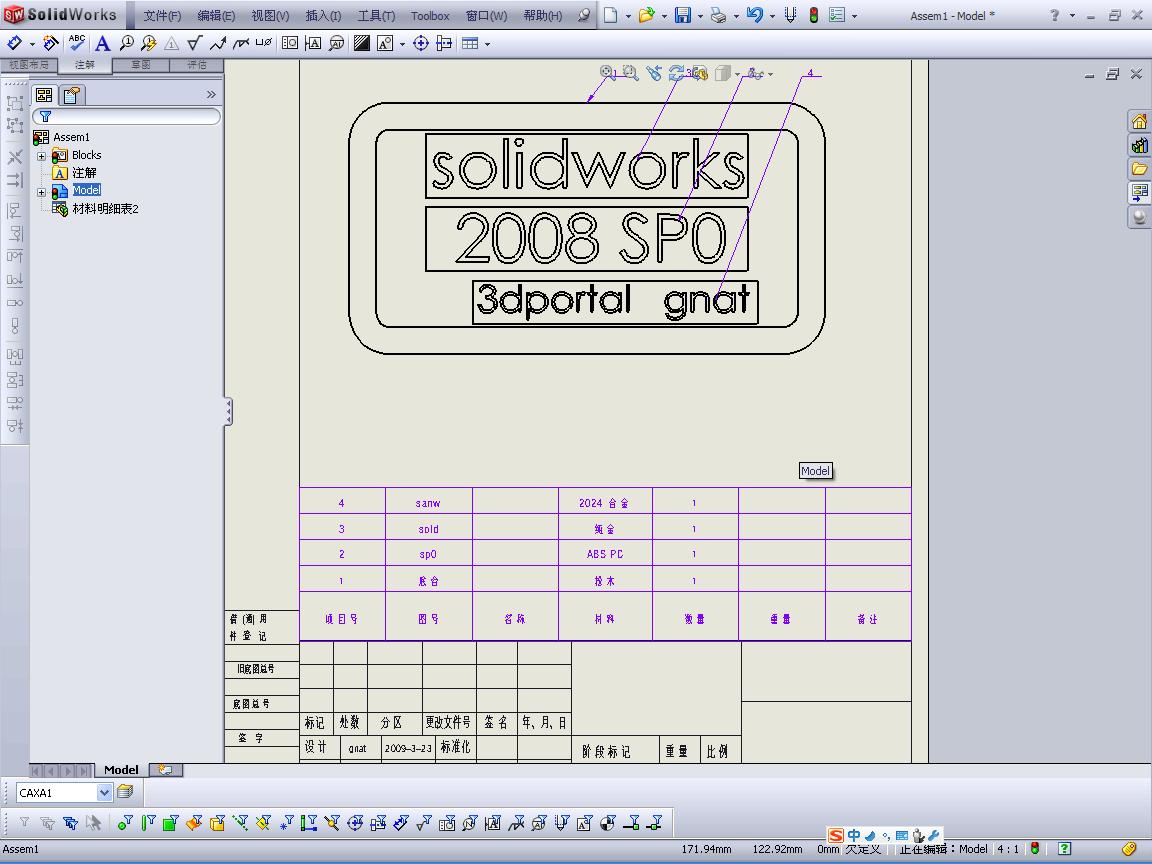Image resolution: width=1152 pixels, height=864 pixels.
Task: Print the drawing
Action: point(719,15)
